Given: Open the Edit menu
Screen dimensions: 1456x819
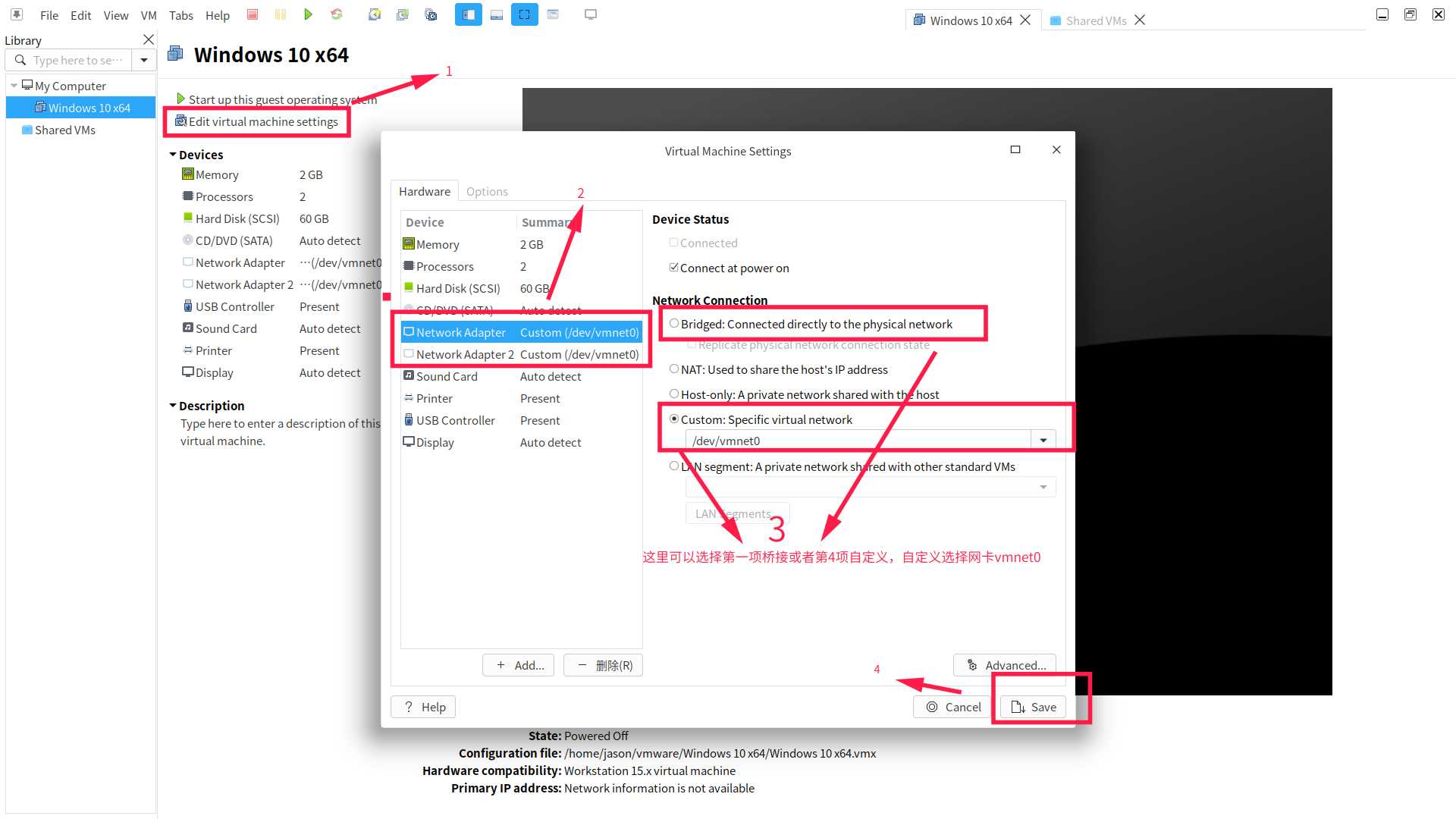Looking at the screenshot, I should tap(80, 15).
